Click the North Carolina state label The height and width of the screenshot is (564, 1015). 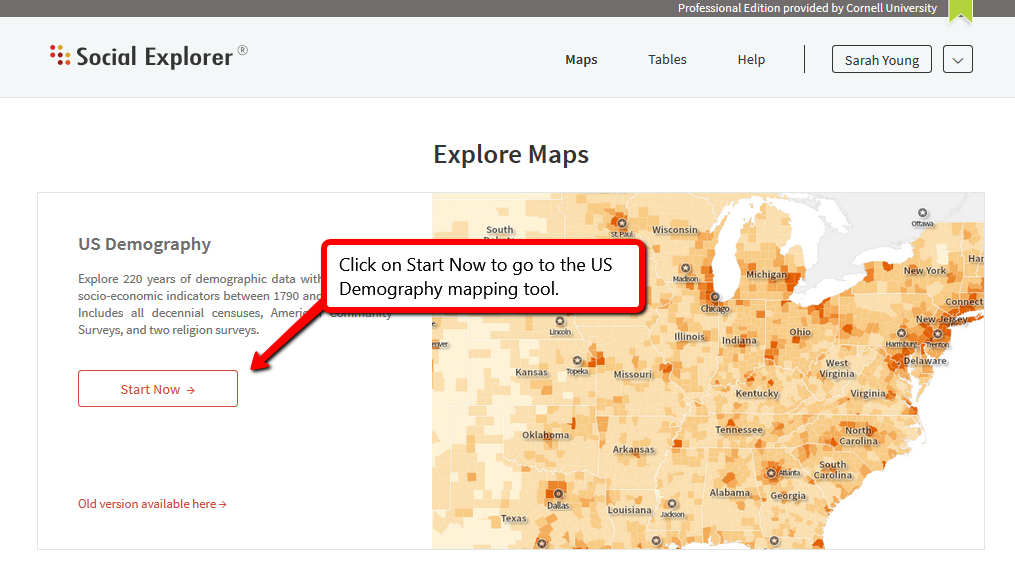tap(858, 436)
